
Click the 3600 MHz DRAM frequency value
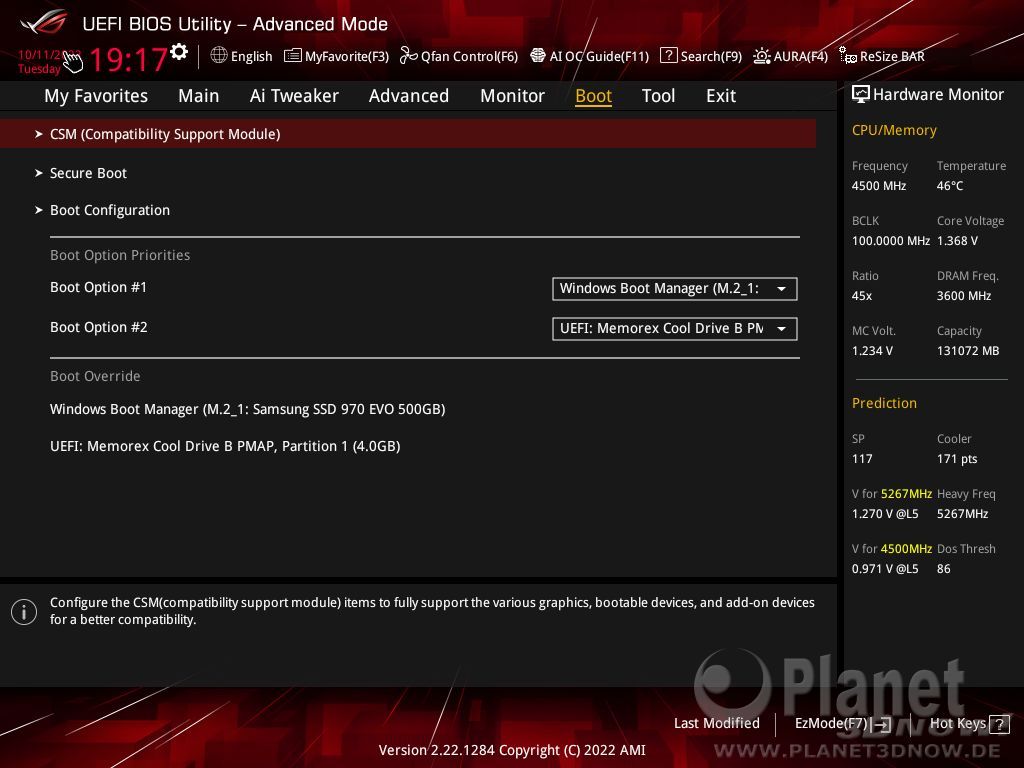tap(964, 296)
